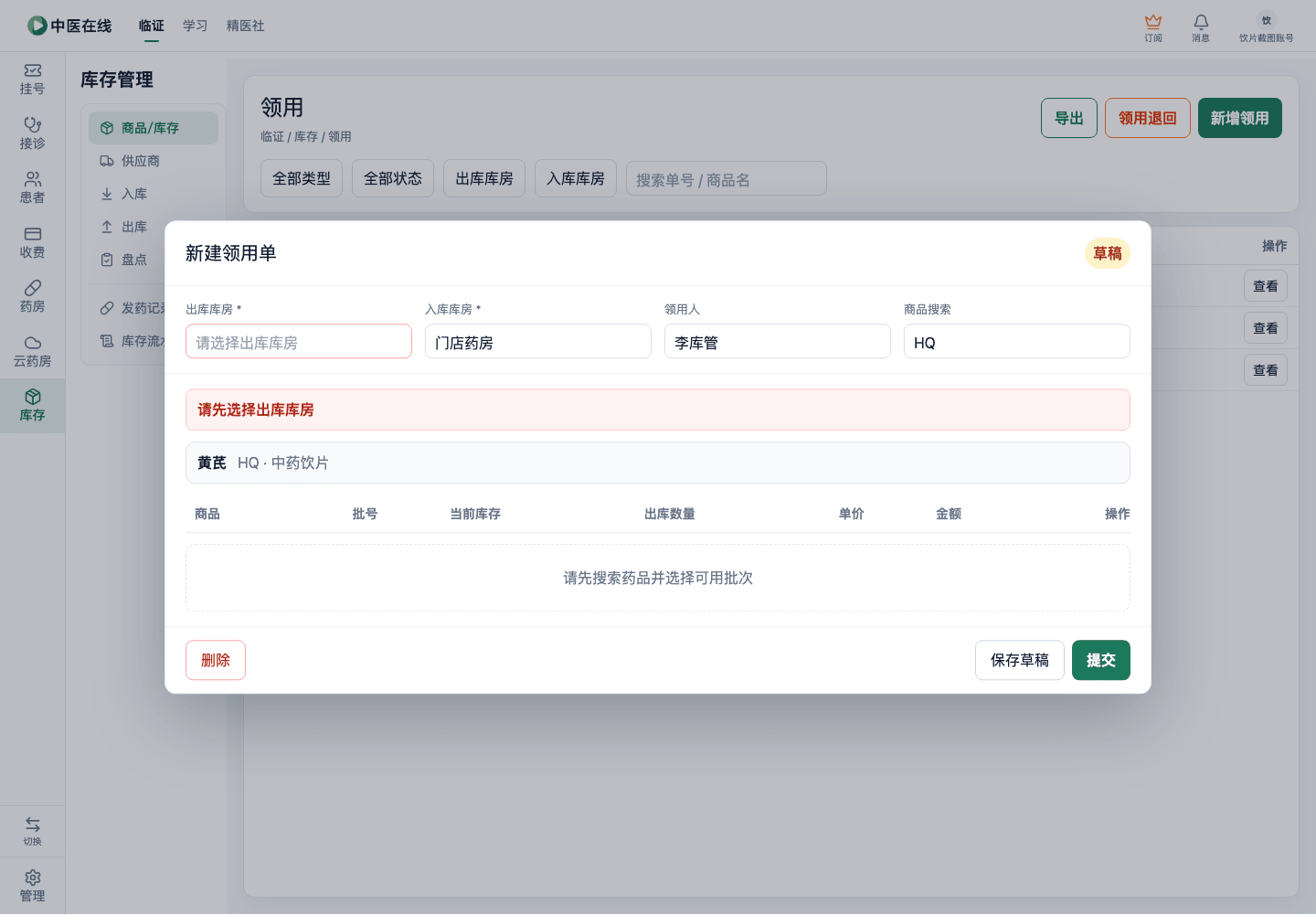Click the 商品搜索 field containing HQ
This screenshot has height=915, width=1316.
pyautogui.click(x=1017, y=342)
